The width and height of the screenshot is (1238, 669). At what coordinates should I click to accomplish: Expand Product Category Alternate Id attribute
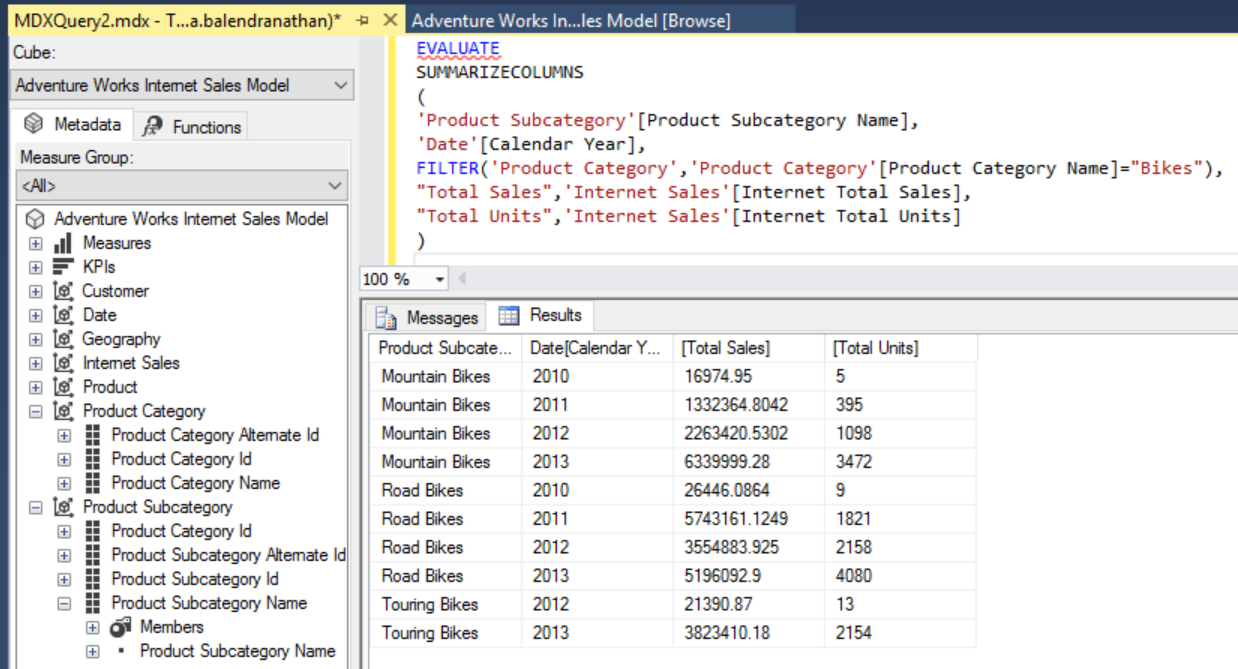click(x=64, y=435)
